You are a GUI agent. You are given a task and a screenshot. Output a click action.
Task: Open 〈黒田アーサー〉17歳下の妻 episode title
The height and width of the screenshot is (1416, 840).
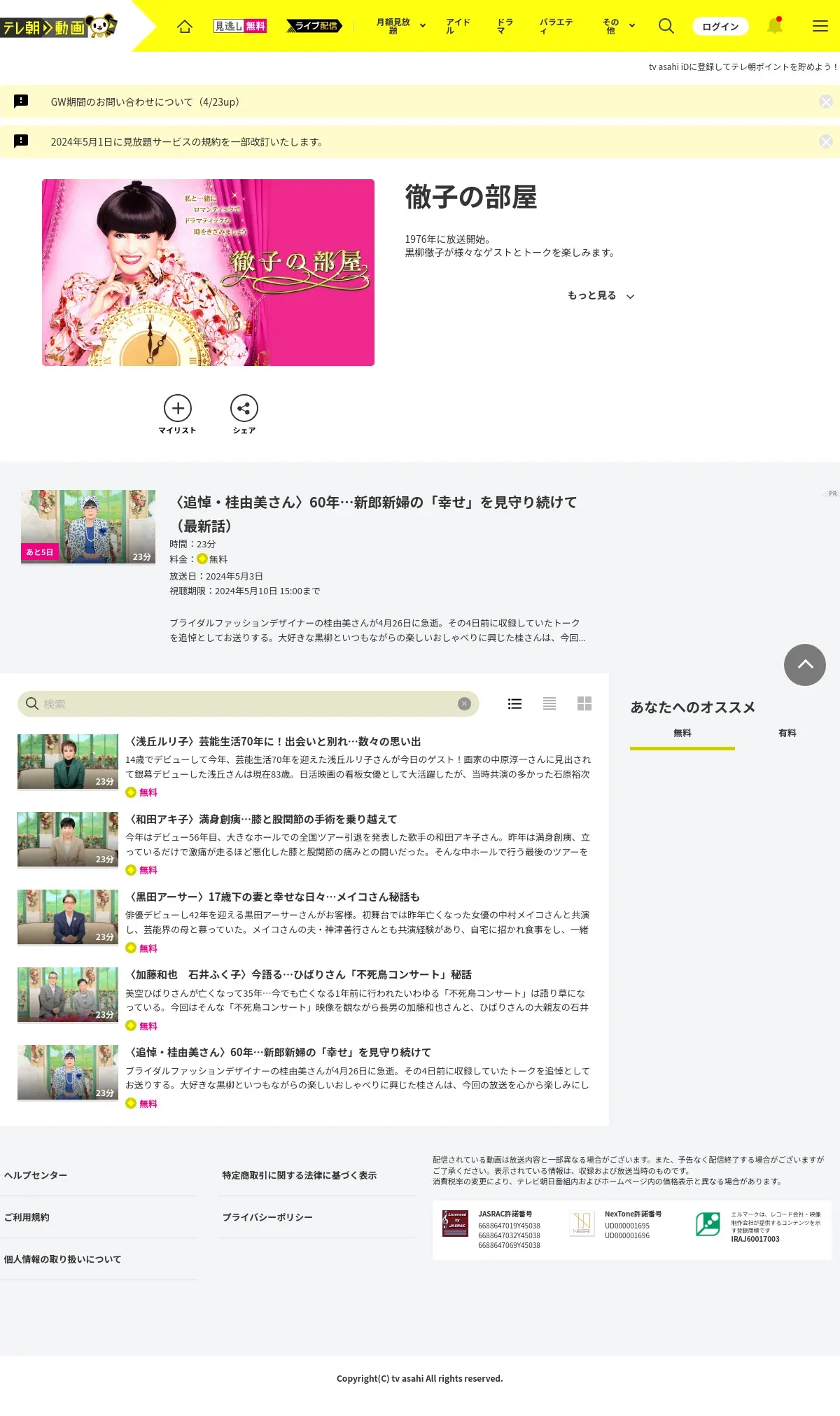click(272, 897)
